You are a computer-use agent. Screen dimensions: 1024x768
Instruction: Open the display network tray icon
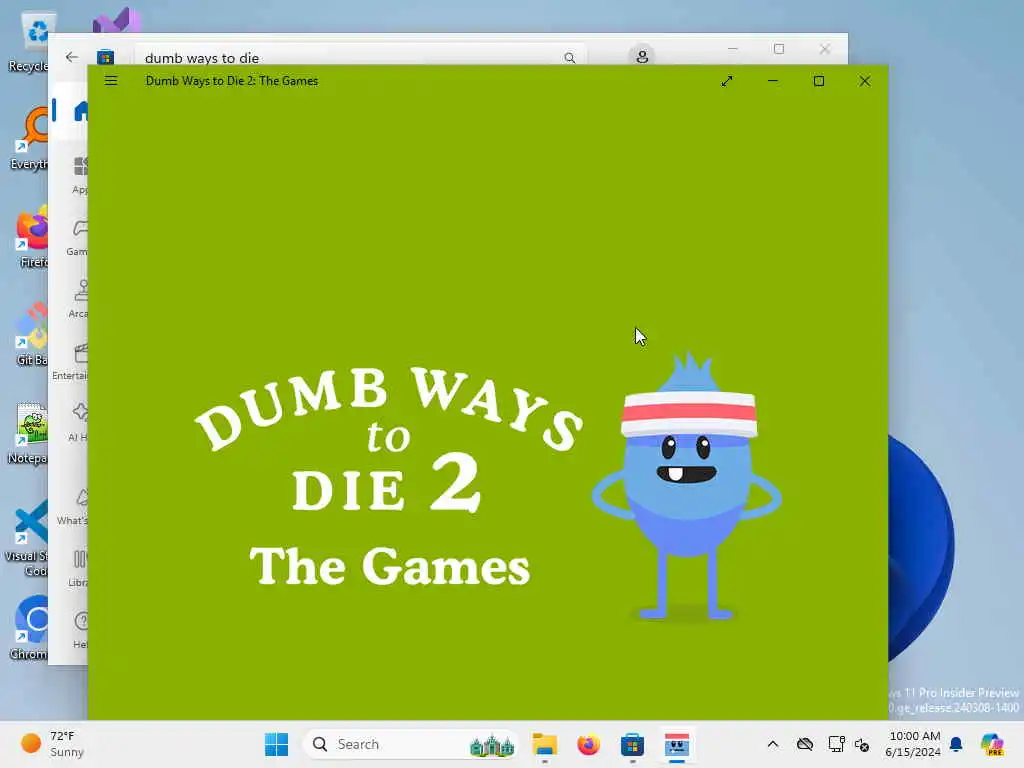(836, 744)
